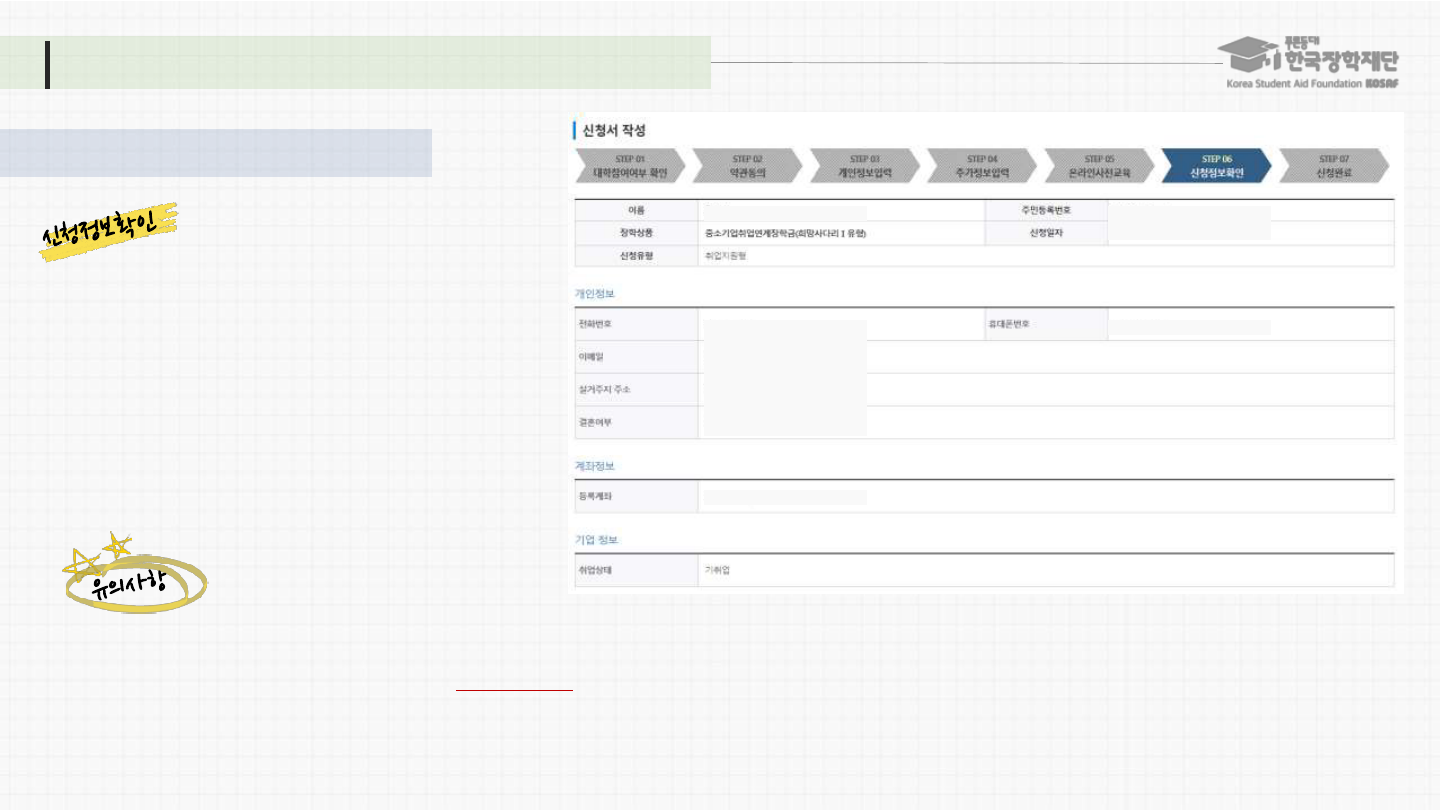Select STEP 05 온라인사전교육
This screenshot has width=1440, height=810.
click(x=1098, y=166)
